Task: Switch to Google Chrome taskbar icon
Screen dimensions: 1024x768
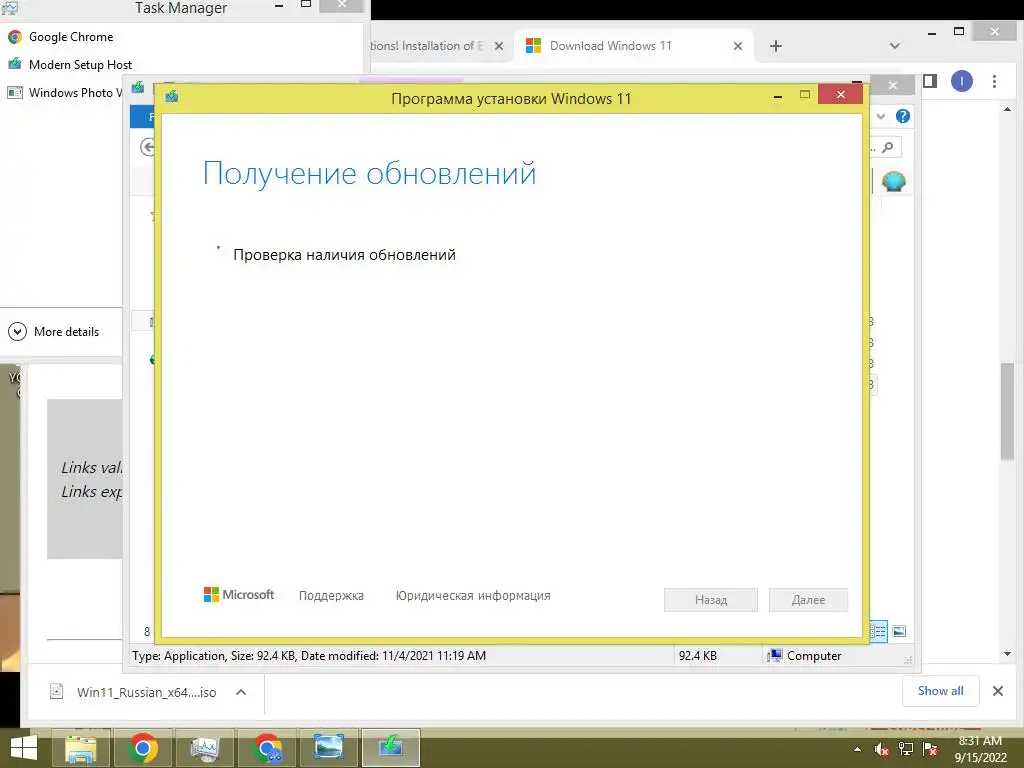Action: pyautogui.click(x=143, y=748)
